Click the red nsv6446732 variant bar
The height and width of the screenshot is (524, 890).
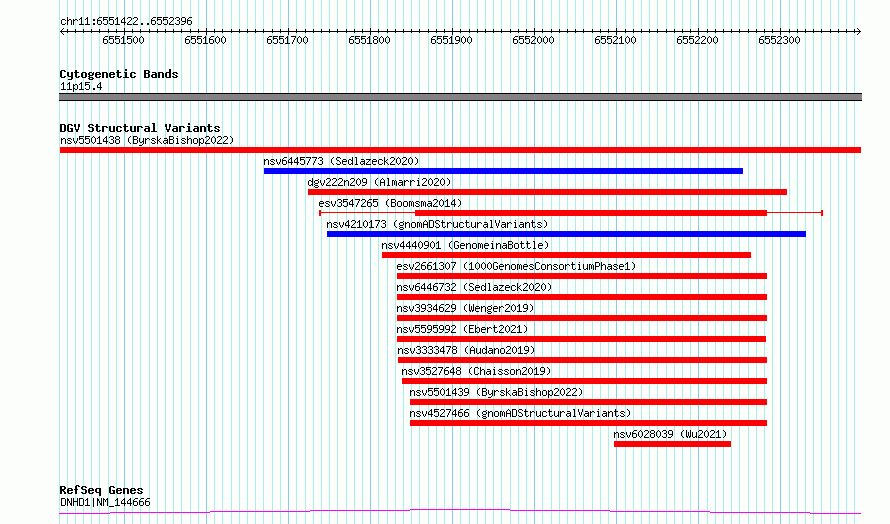tap(582, 297)
